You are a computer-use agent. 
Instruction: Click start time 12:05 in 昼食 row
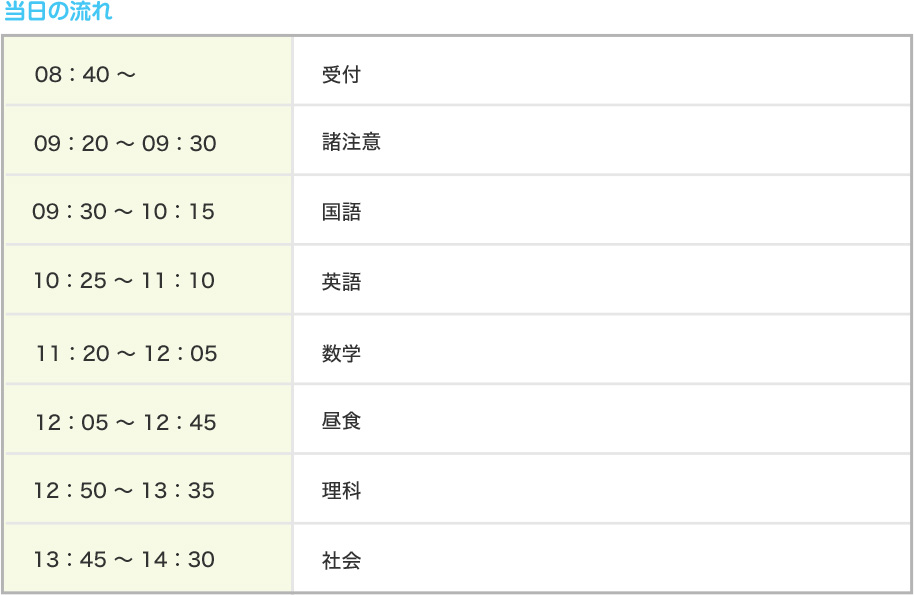coord(71,422)
